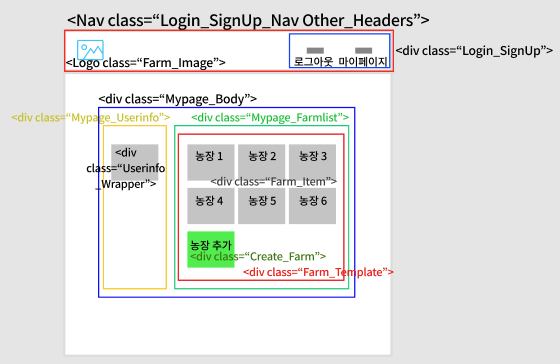Click the yellow Mypage_Userinfo label
This screenshot has width=560, height=364.
[x=91, y=117]
